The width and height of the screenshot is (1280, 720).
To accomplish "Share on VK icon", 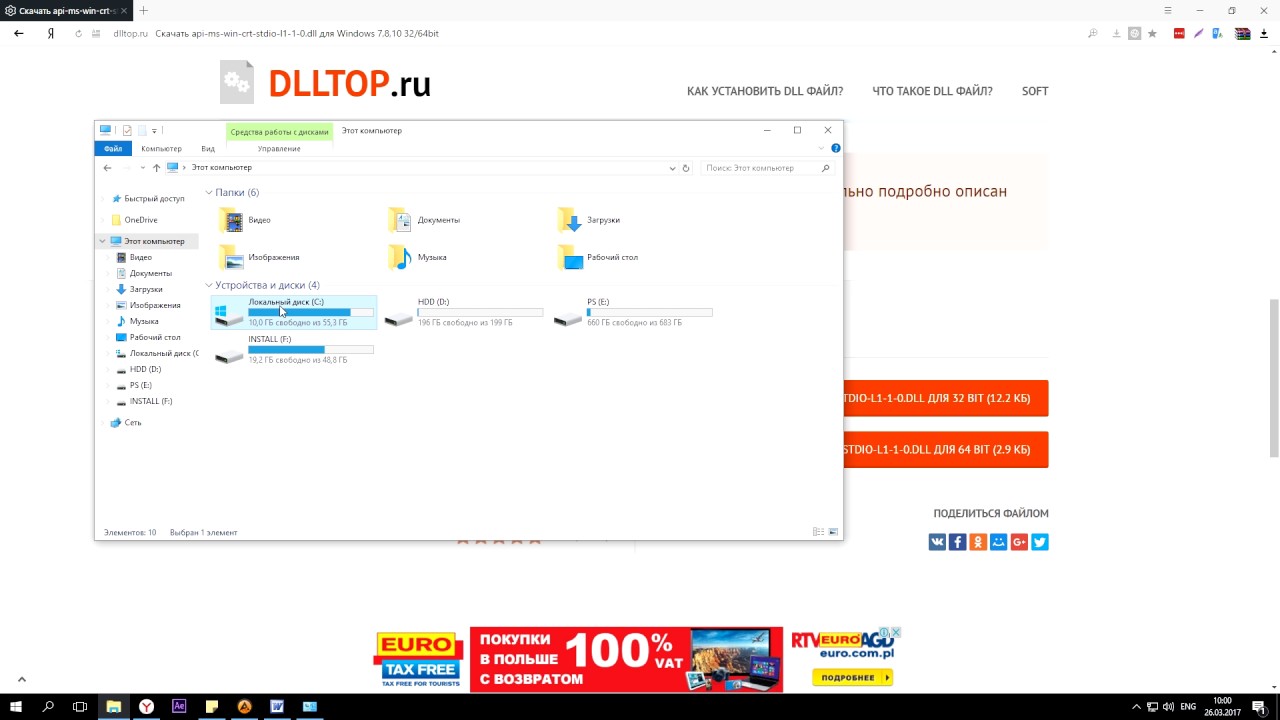I will [937, 542].
